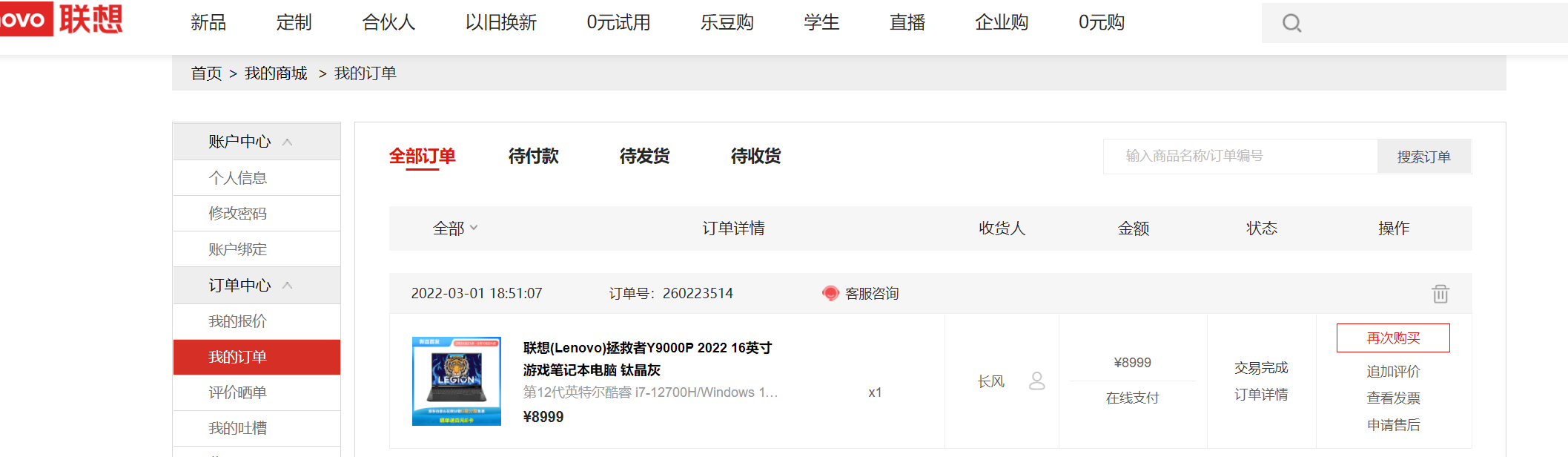The width and height of the screenshot is (1568, 457).
Task: Go to 首页 in breadcrumb
Action: (206, 73)
